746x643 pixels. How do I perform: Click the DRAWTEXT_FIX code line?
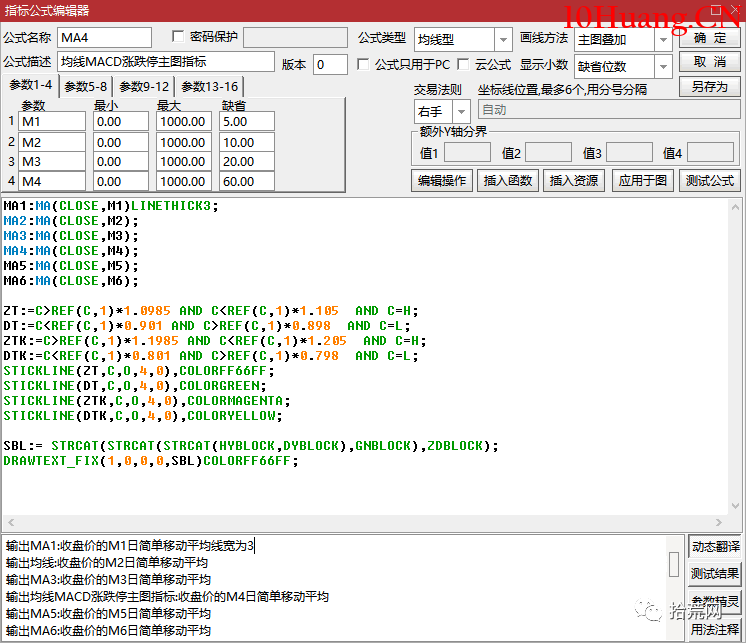point(150,461)
